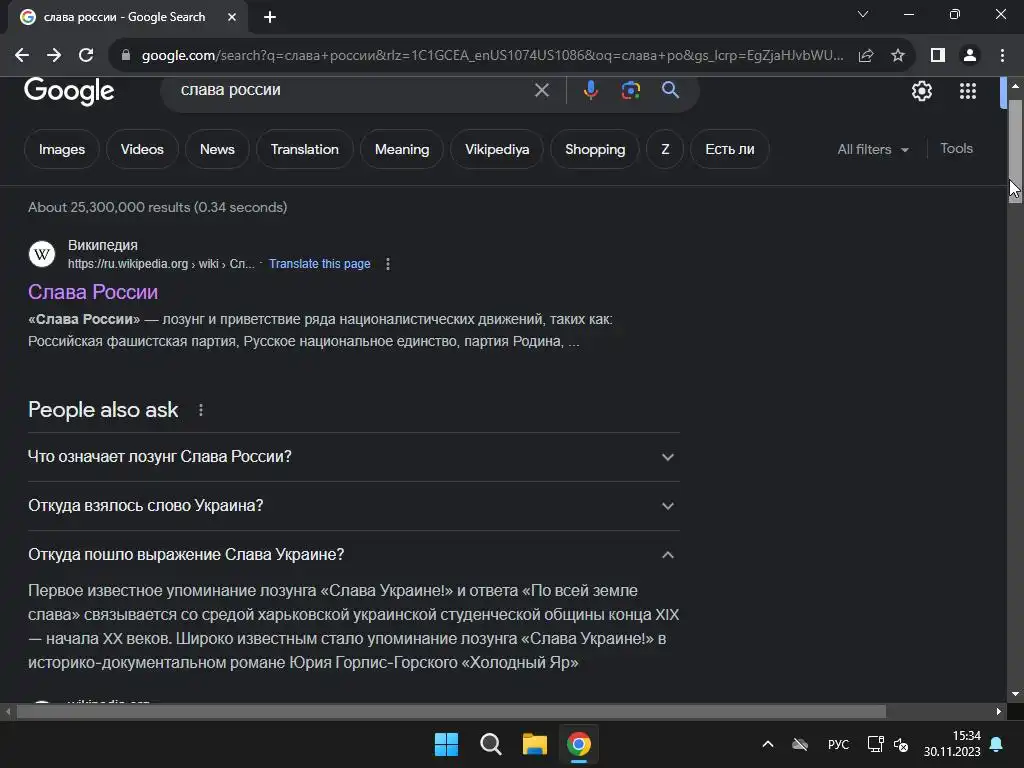
Task: Switch to News results
Action: click(x=217, y=150)
